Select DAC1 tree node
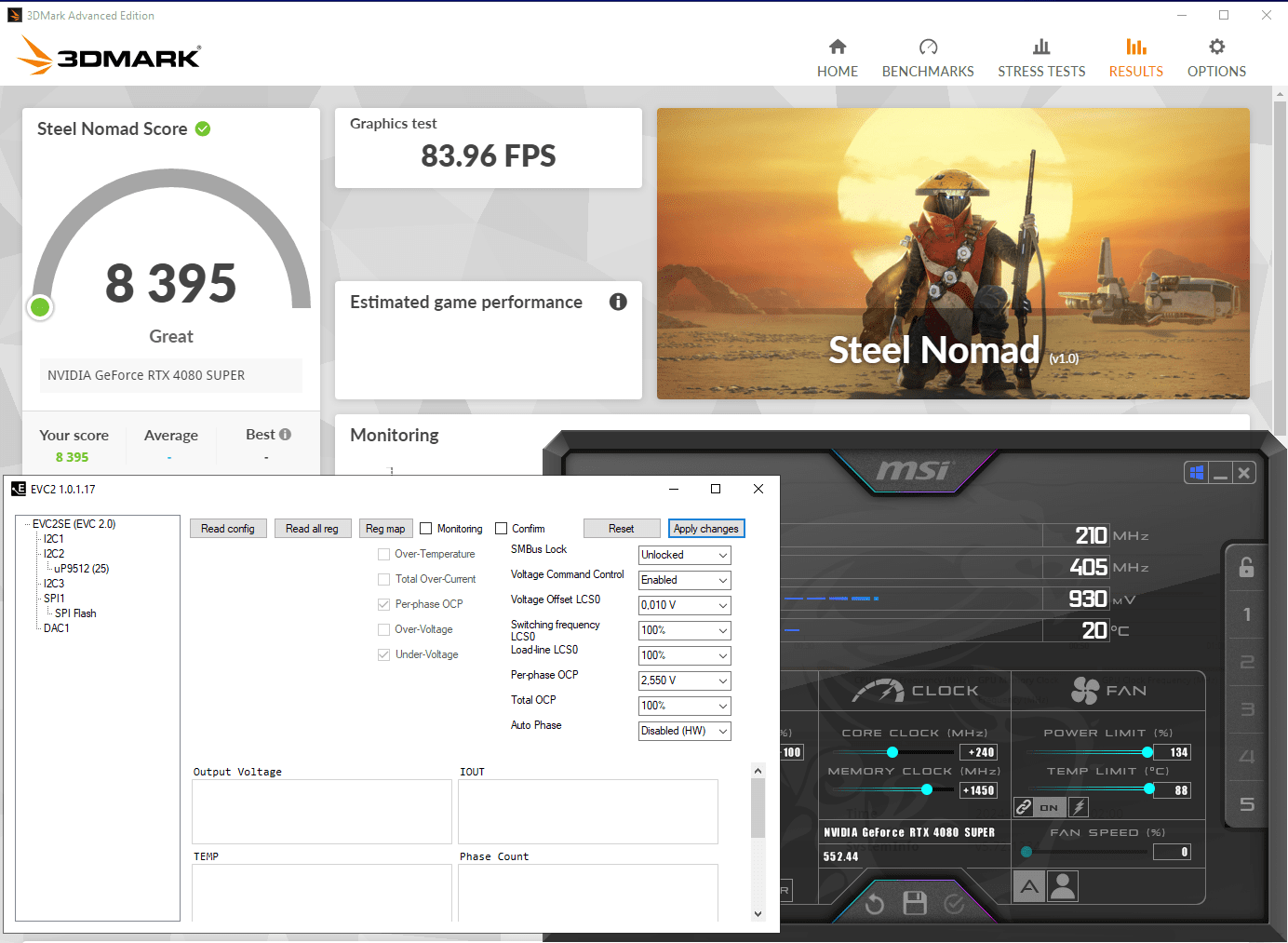Viewport: 1288px width, 943px height. (57, 628)
